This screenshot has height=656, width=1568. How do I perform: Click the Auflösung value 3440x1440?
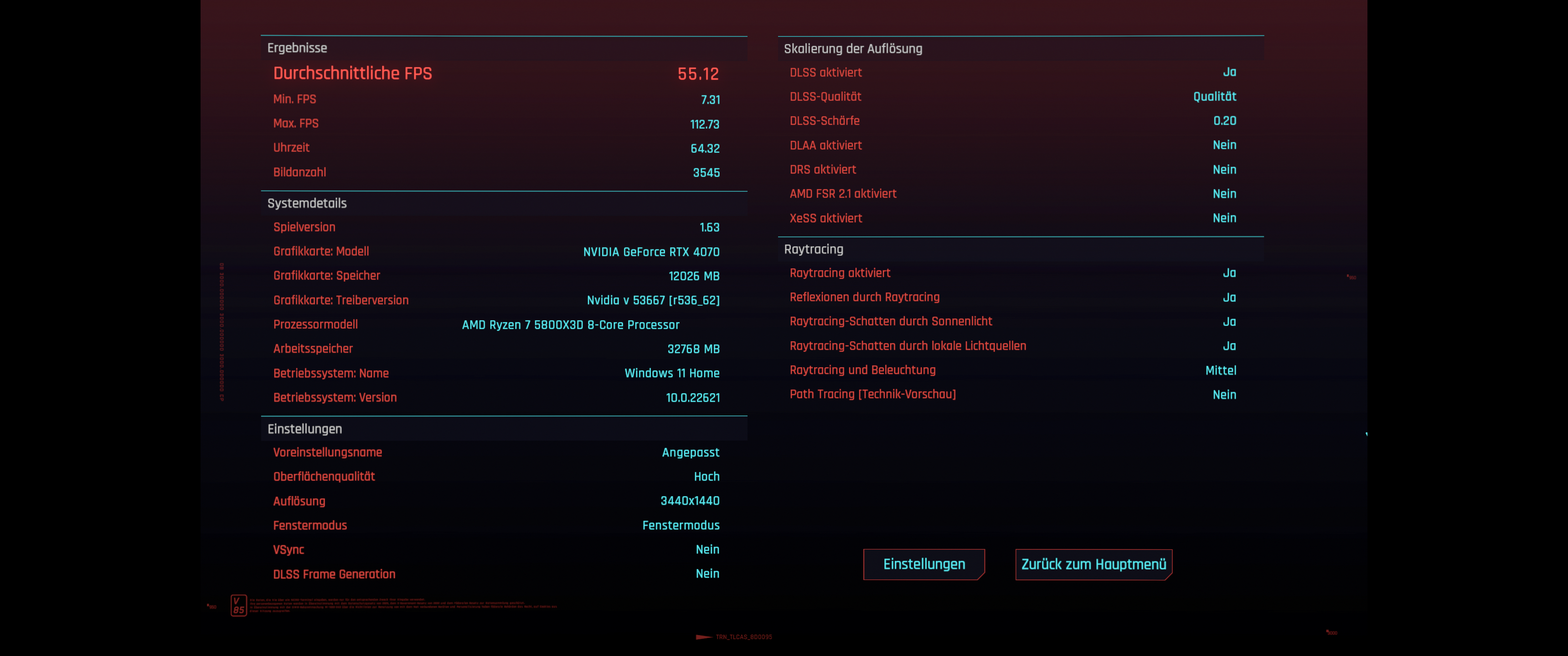(x=690, y=501)
